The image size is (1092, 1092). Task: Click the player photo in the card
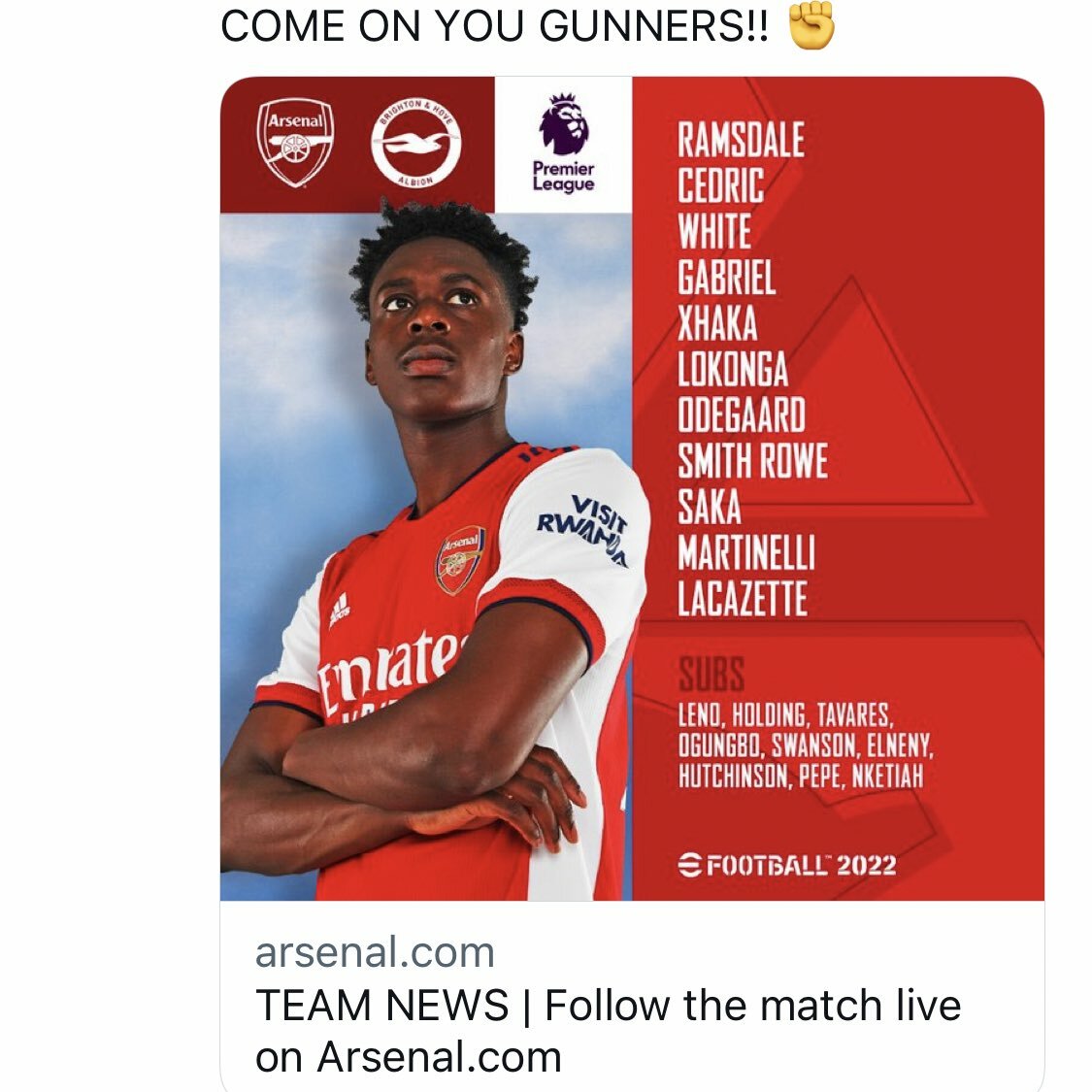(x=426, y=556)
